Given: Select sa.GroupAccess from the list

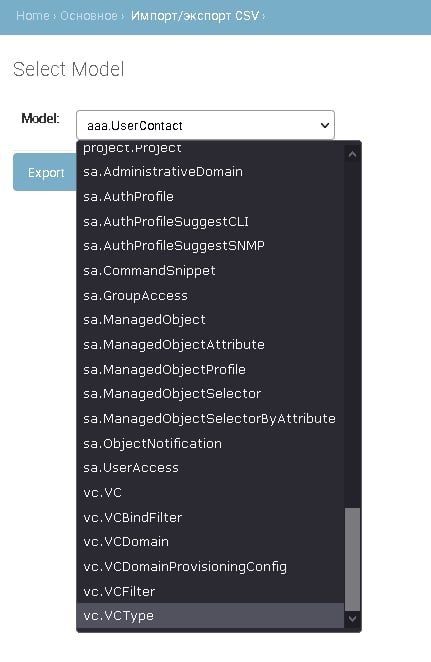Looking at the screenshot, I should click(210, 295).
